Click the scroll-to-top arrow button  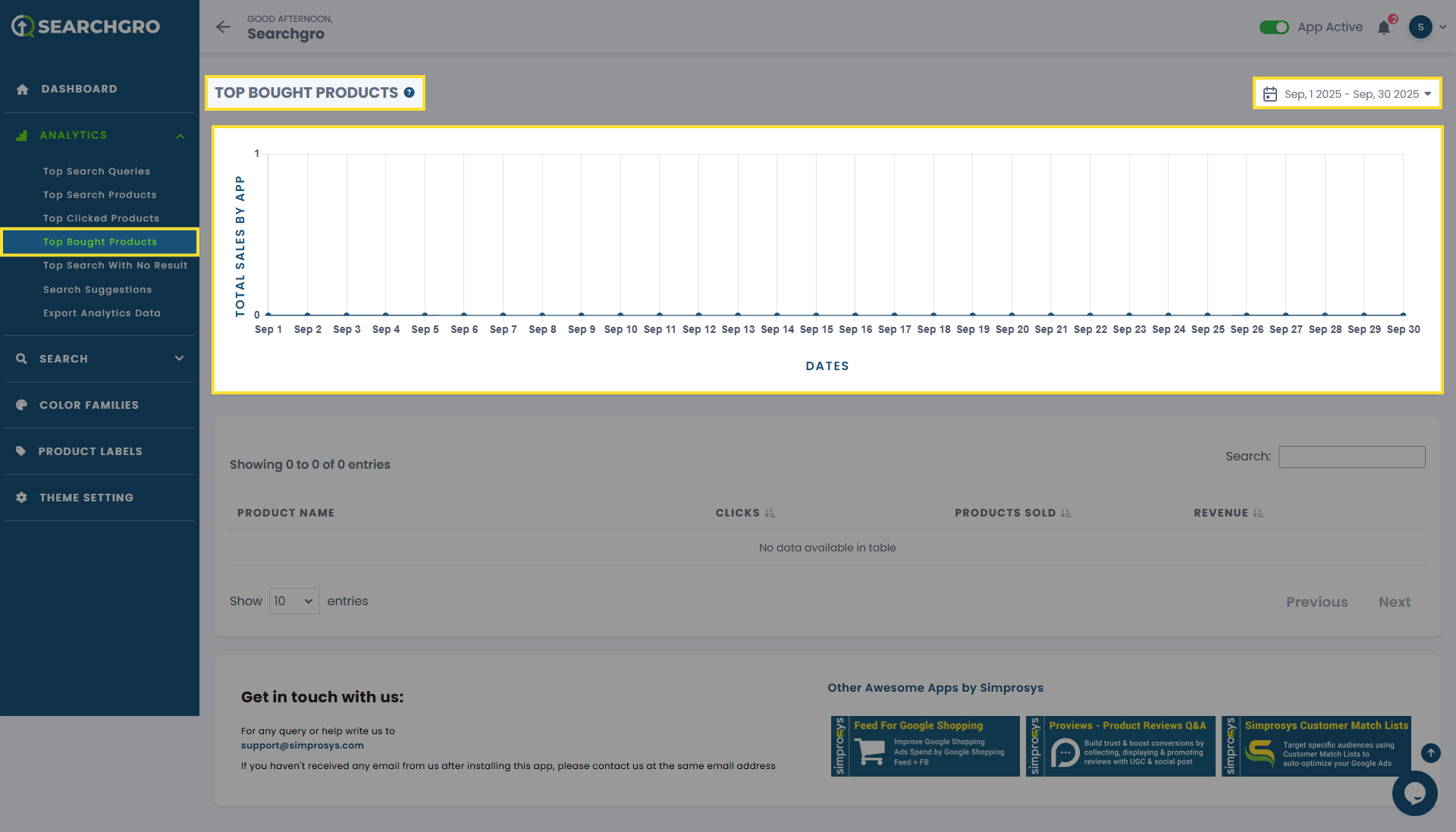(x=1430, y=752)
